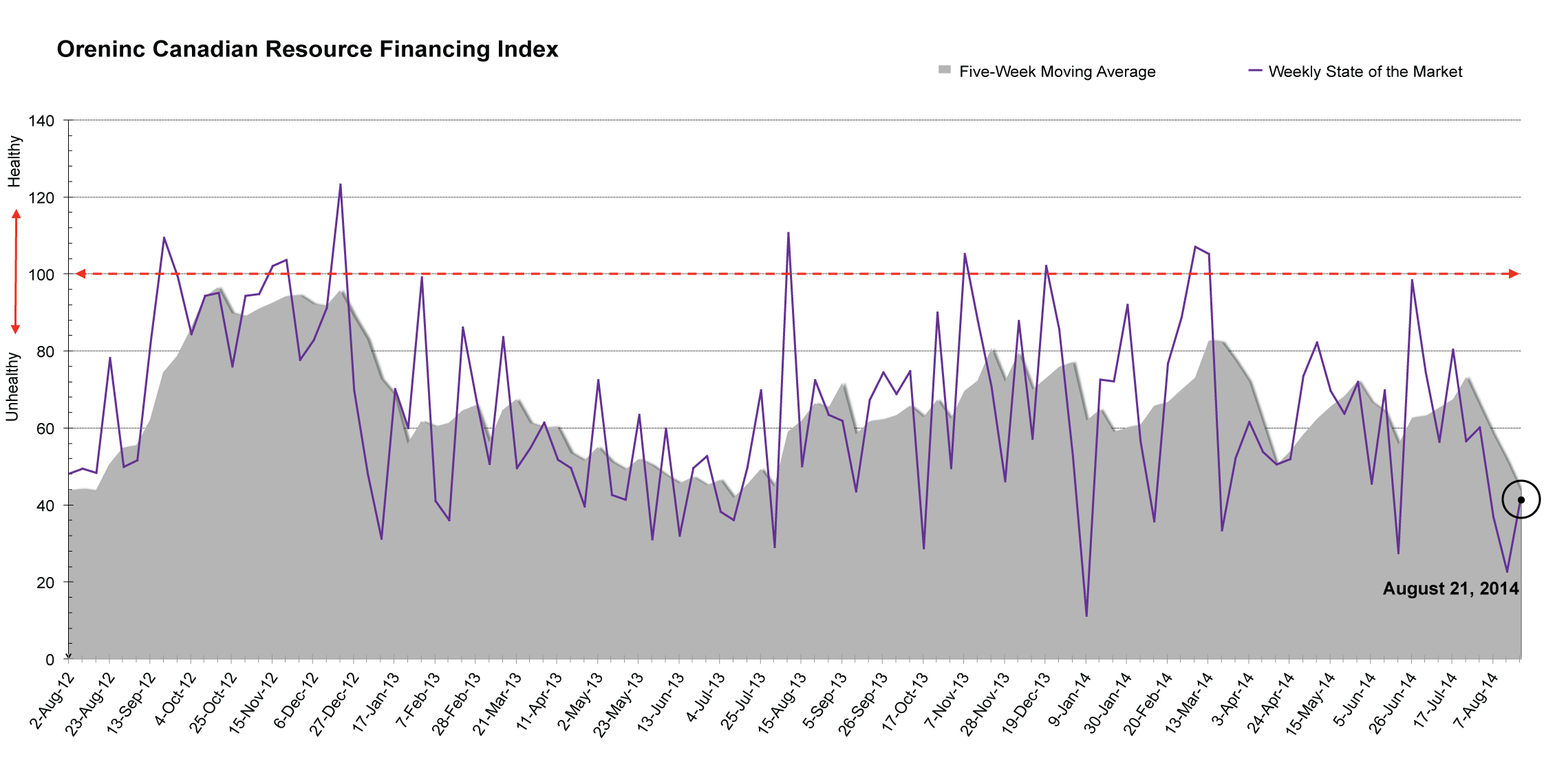Click the 3-Apr-14 date label

pyautogui.click(x=1233, y=699)
